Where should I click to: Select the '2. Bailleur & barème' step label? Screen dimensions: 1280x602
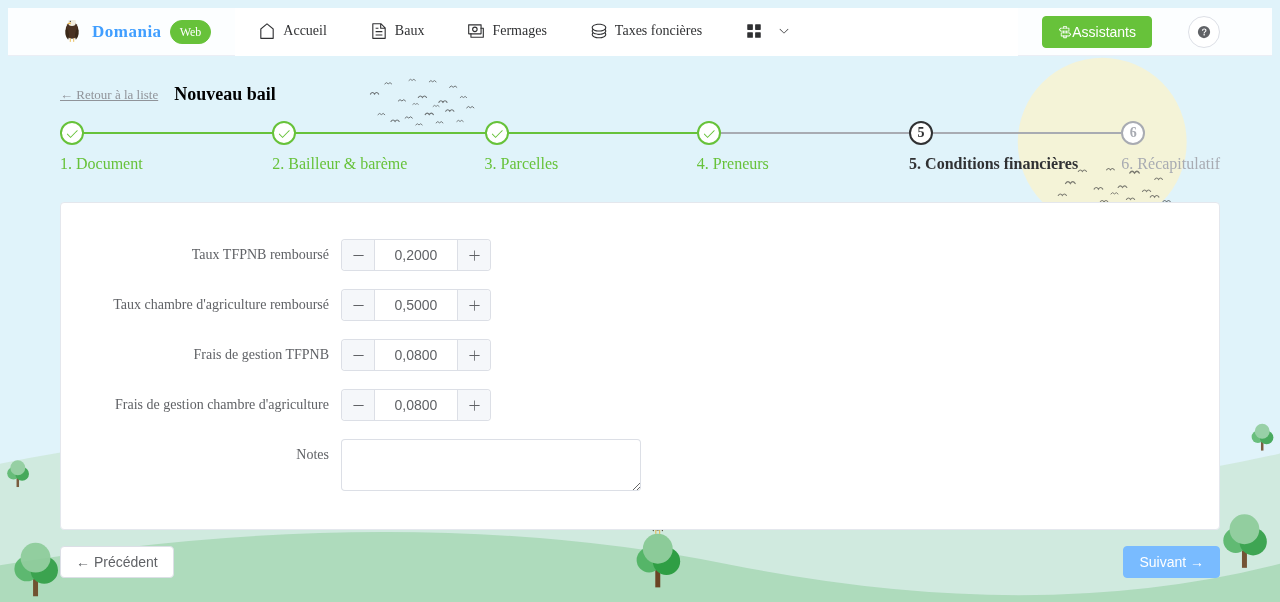pyautogui.click(x=340, y=164)
